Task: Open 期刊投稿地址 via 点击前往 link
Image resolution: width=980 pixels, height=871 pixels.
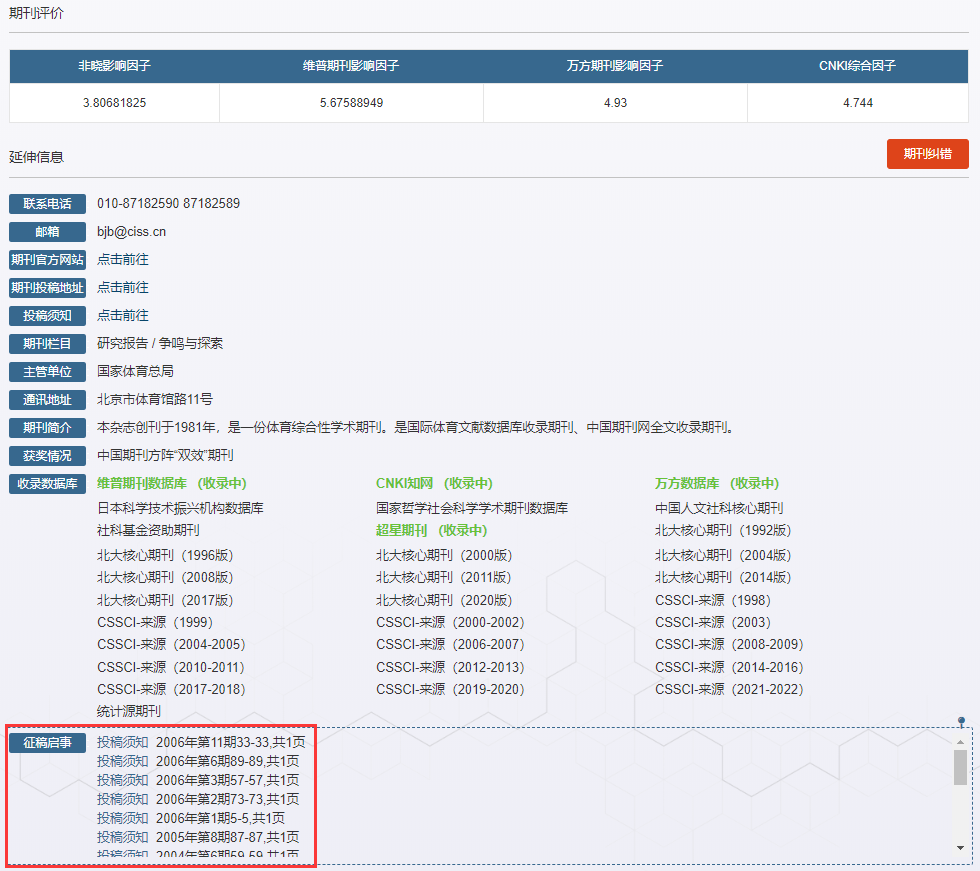Action: tap(122, 288)
